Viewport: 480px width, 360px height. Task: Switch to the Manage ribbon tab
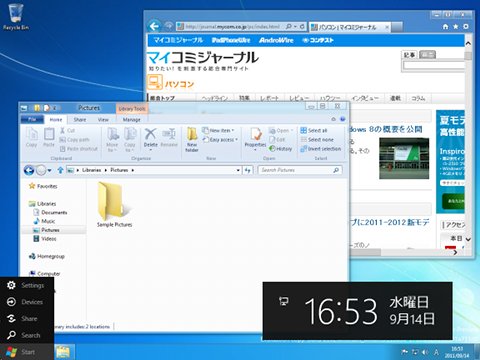[x=132, y=119]
